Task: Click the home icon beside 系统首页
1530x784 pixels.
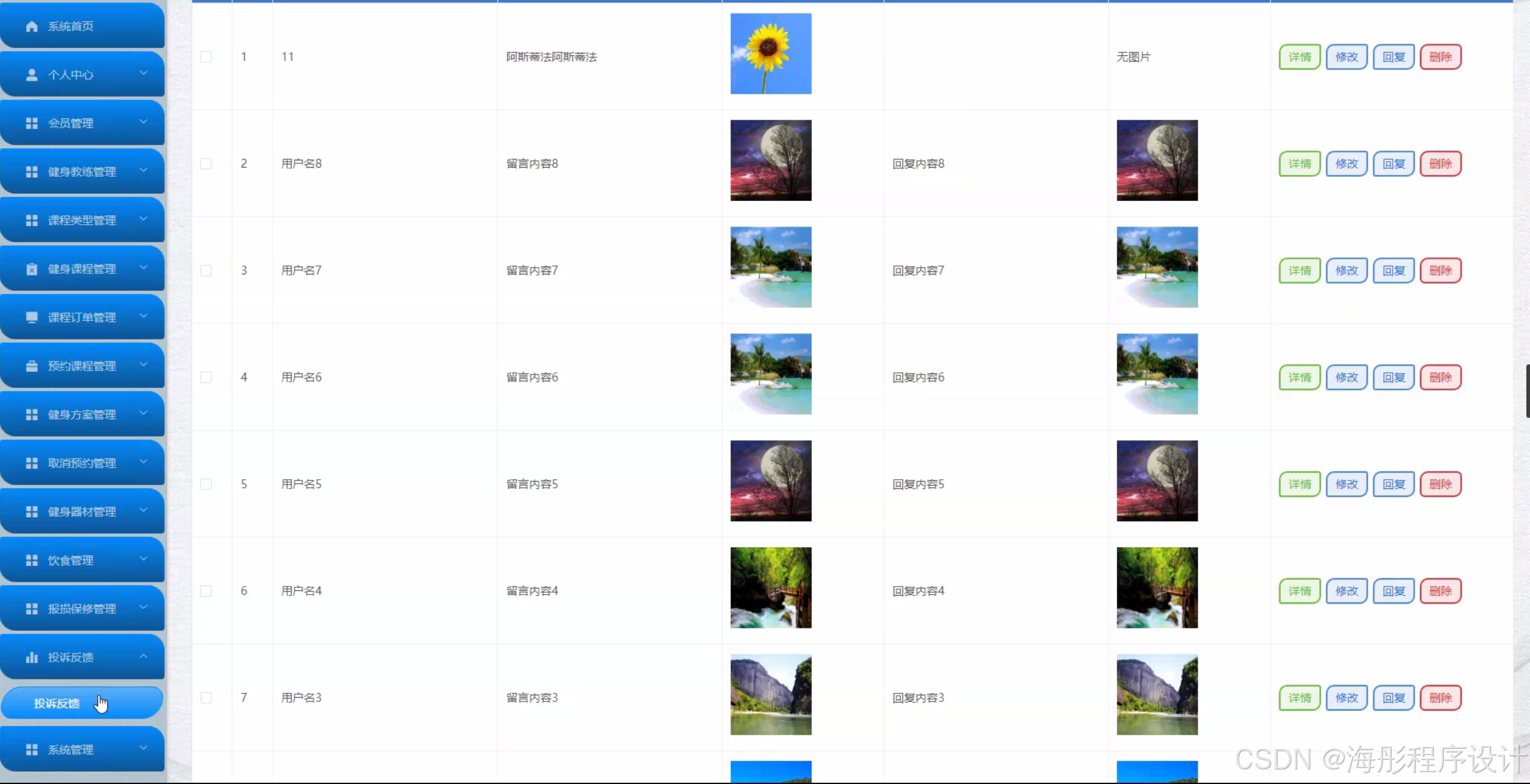Action: tap(32, 26)
